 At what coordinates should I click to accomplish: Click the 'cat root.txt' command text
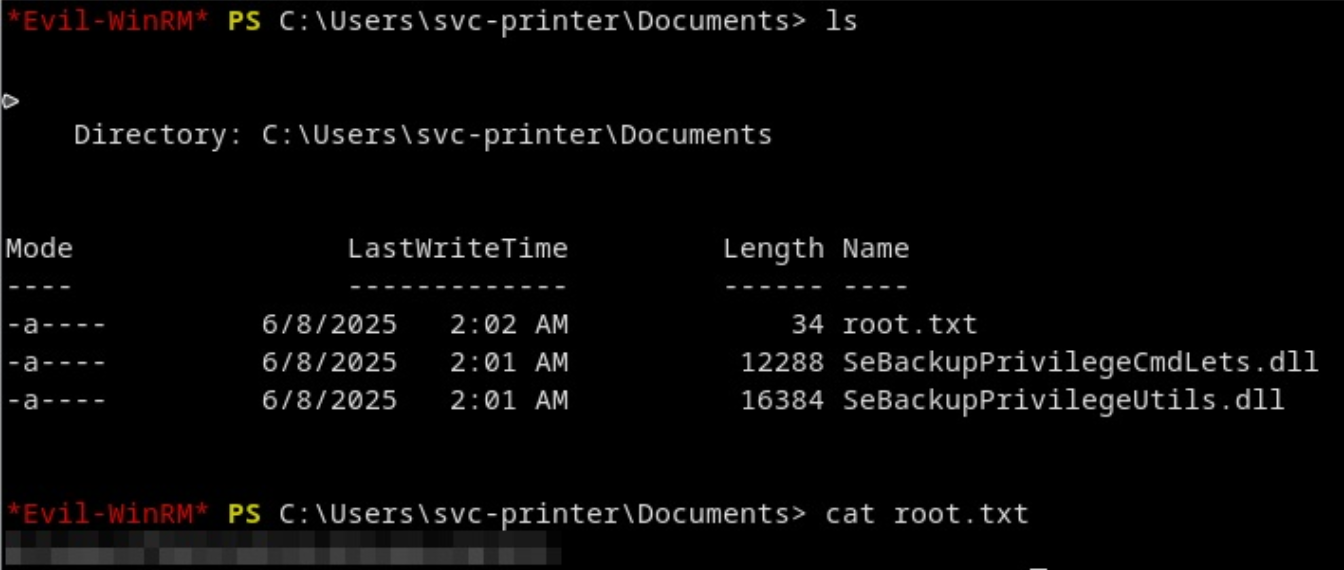click(926, 514)
